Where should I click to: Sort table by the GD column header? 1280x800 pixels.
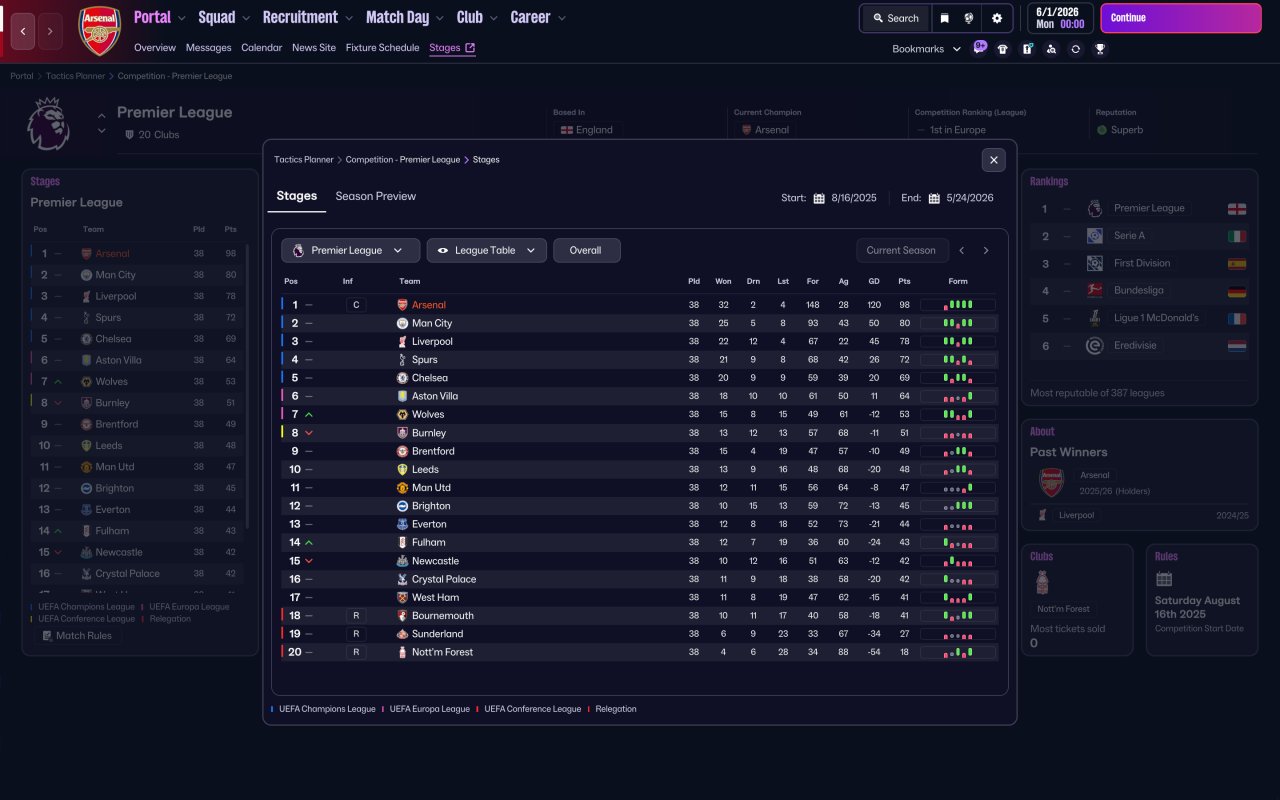click(874, 281)
